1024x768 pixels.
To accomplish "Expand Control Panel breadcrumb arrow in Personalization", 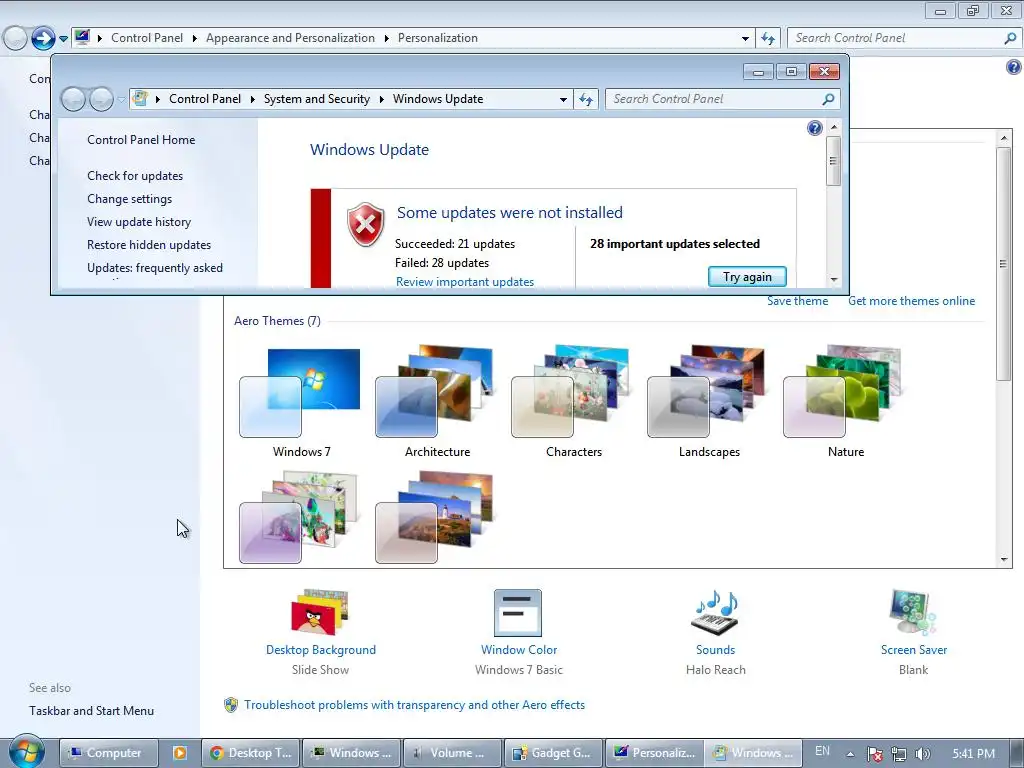I will point(195,39).
